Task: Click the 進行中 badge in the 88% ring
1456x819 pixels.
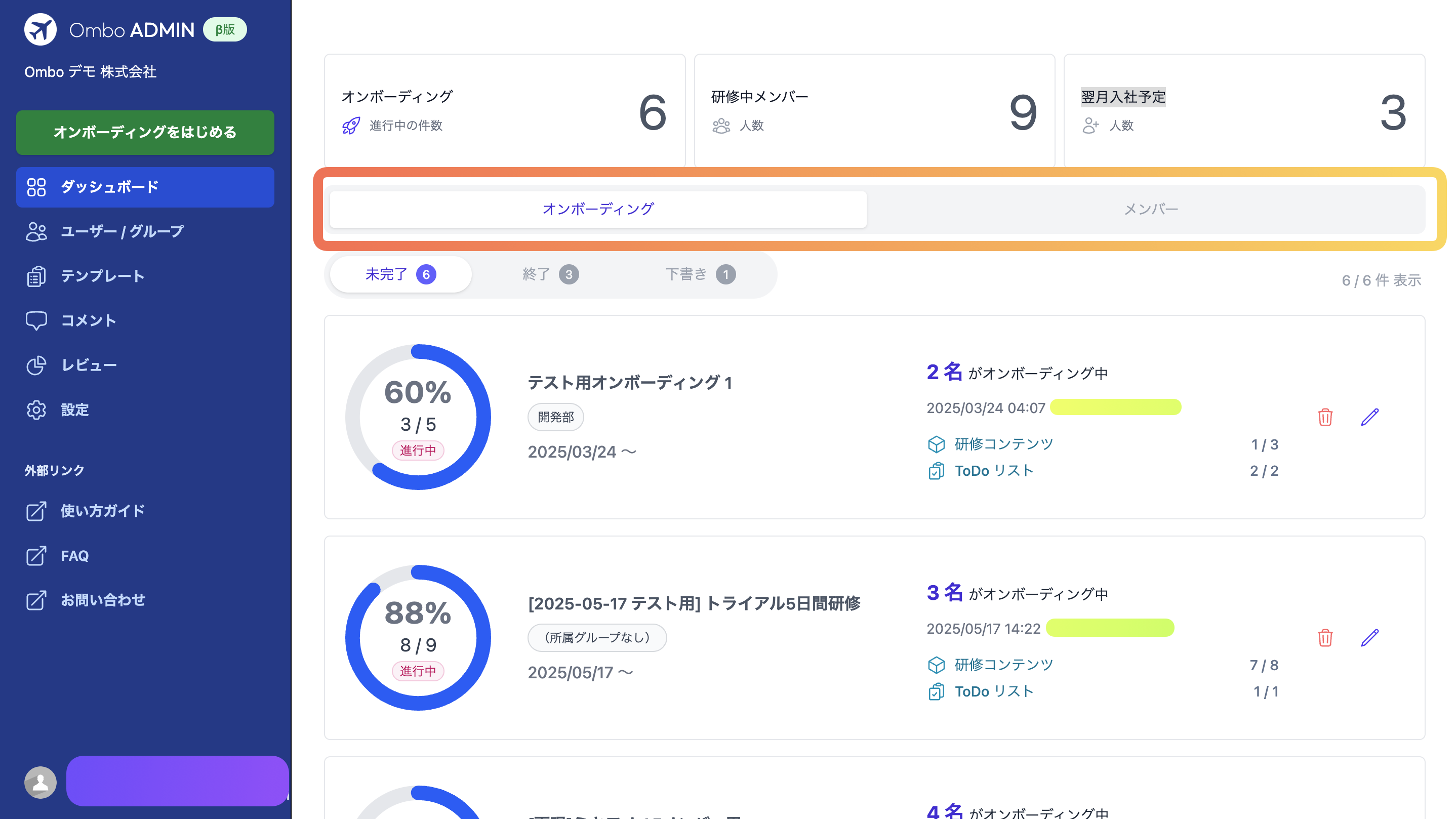Action: pyautogui.click(x=418, y=671)
